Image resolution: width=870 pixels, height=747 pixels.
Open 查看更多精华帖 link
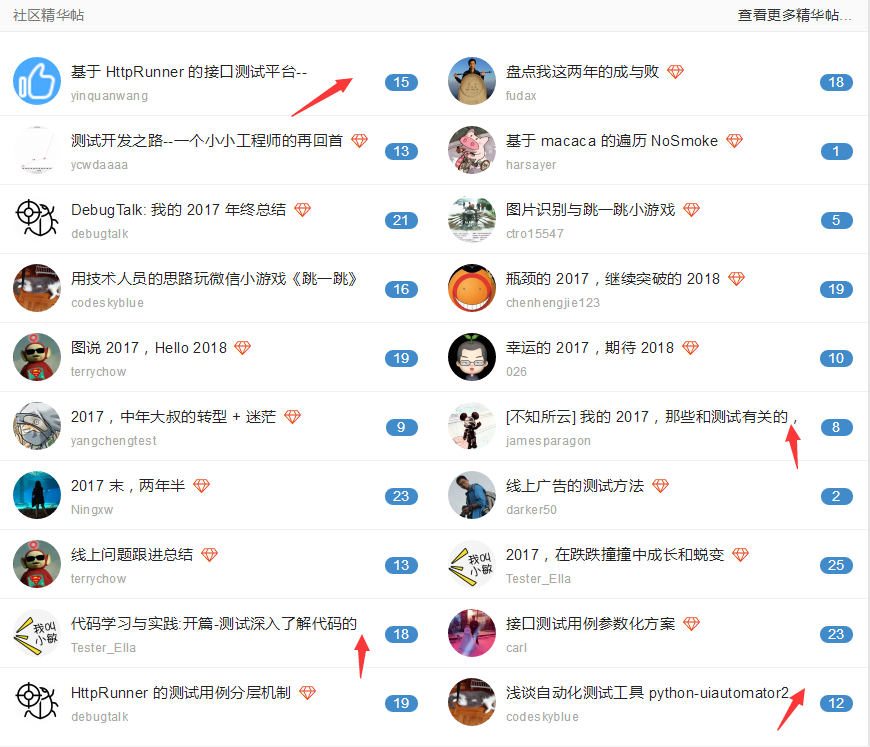(794, 15)
